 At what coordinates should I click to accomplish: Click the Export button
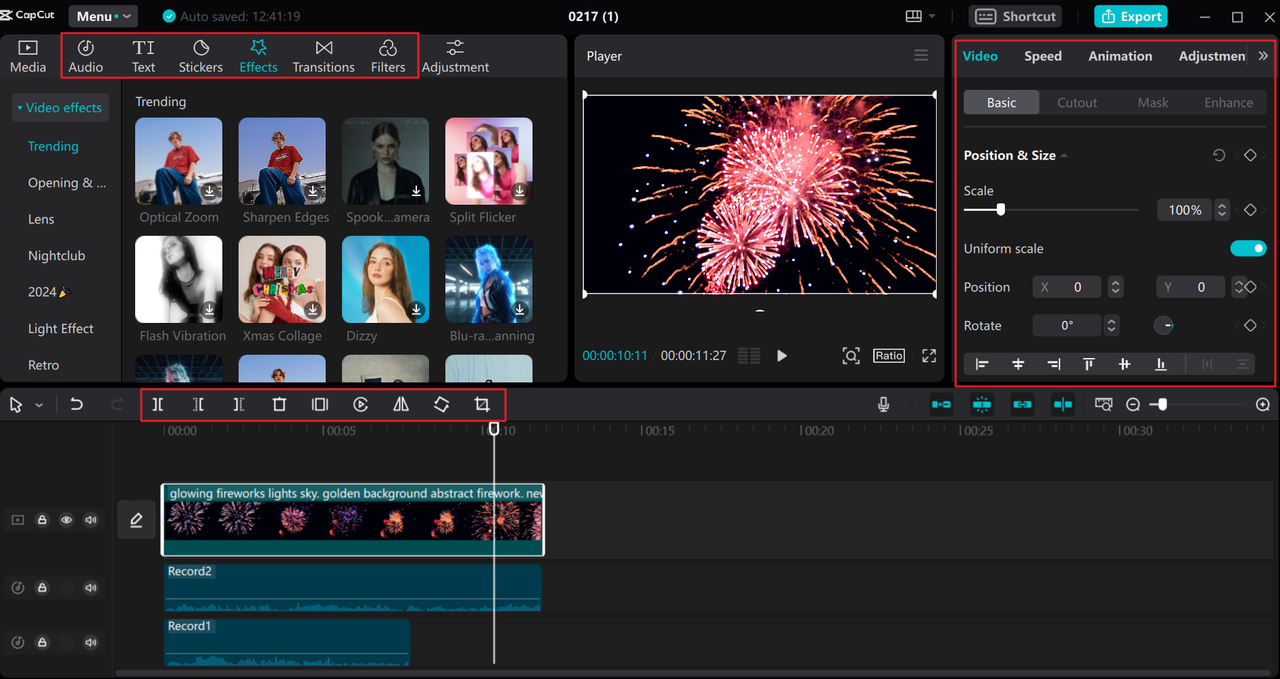[1131, 16]
